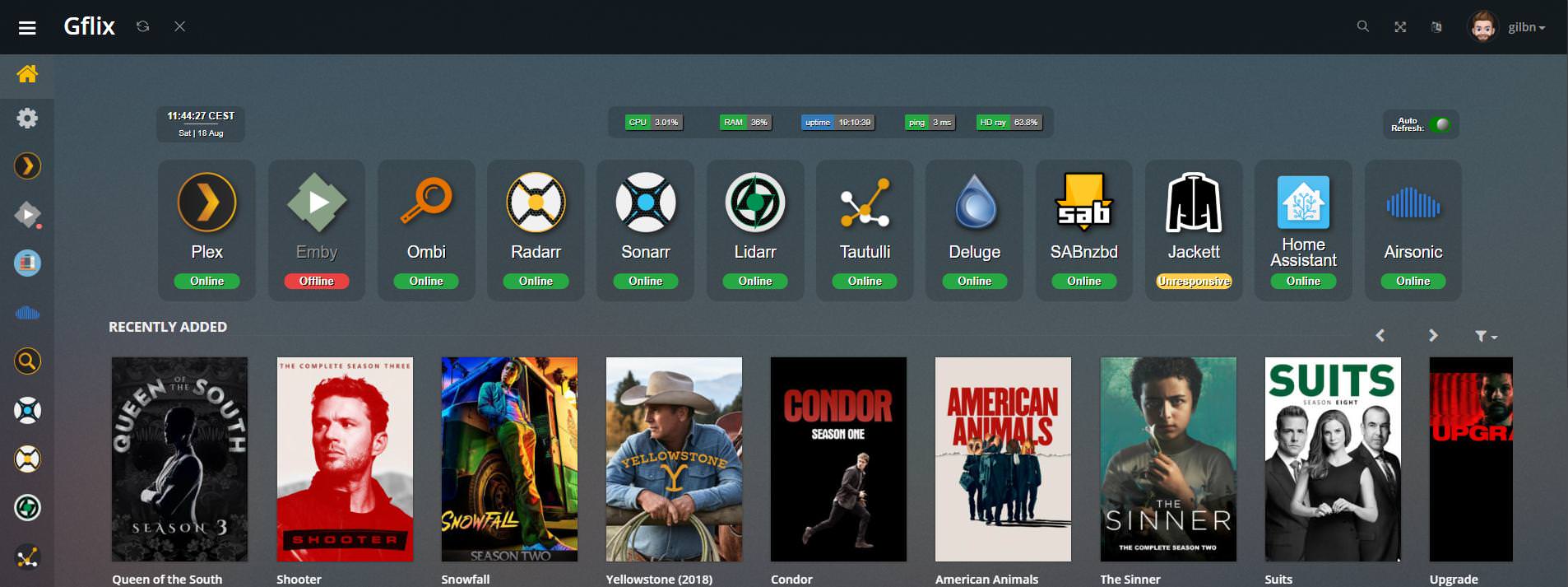Open the Deluge water drop icon

(x=974, y=203)
